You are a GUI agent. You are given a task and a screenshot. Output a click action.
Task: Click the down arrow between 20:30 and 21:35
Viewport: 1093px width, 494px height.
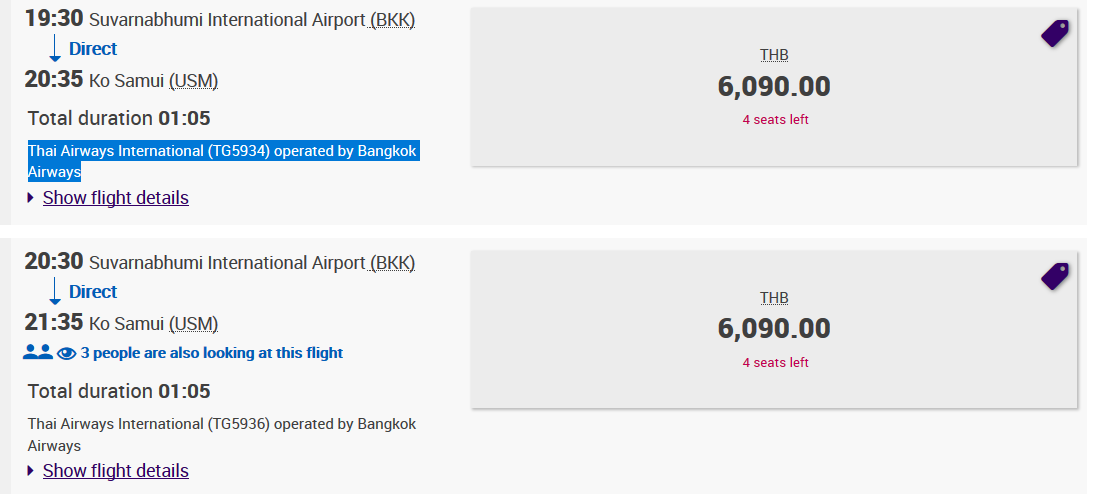coord(55,291)
